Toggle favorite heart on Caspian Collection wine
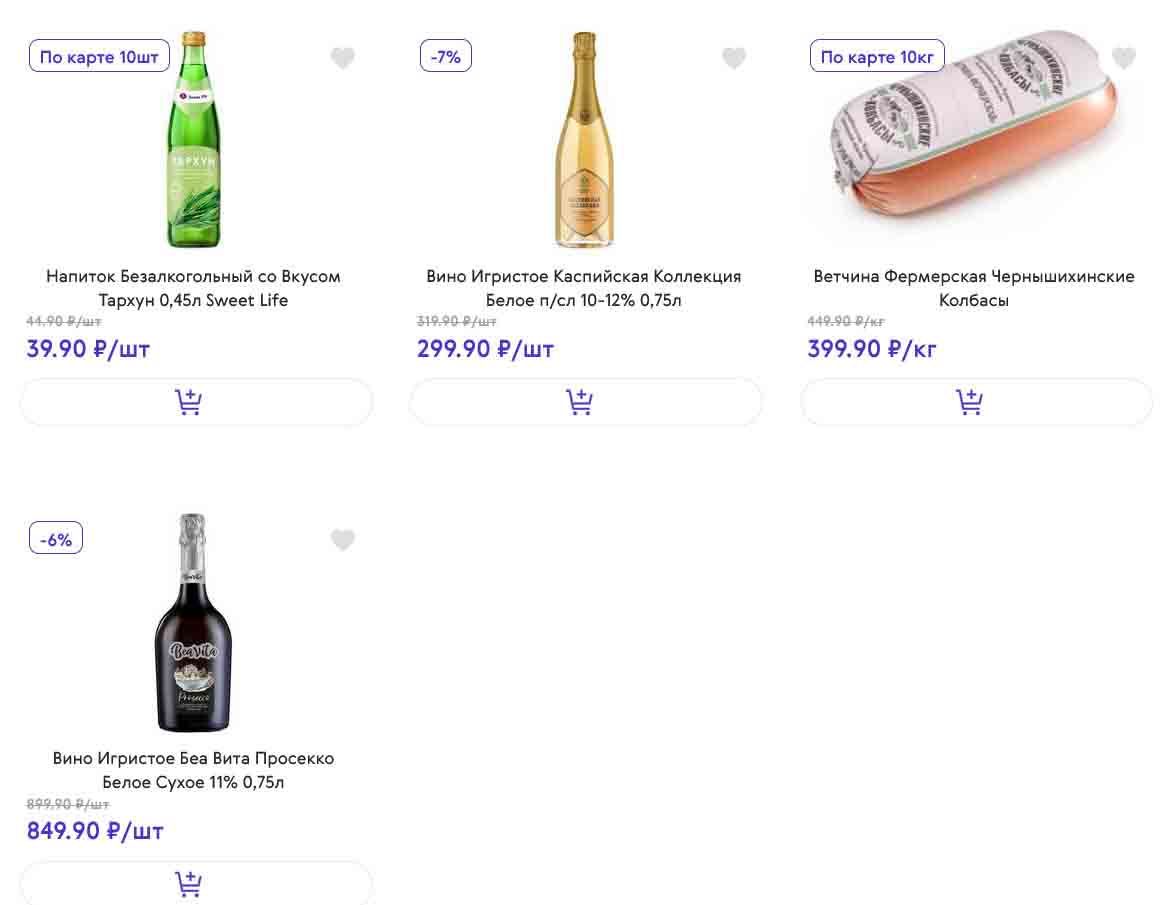The image size is (1171, 905). (x=734, y=59)
